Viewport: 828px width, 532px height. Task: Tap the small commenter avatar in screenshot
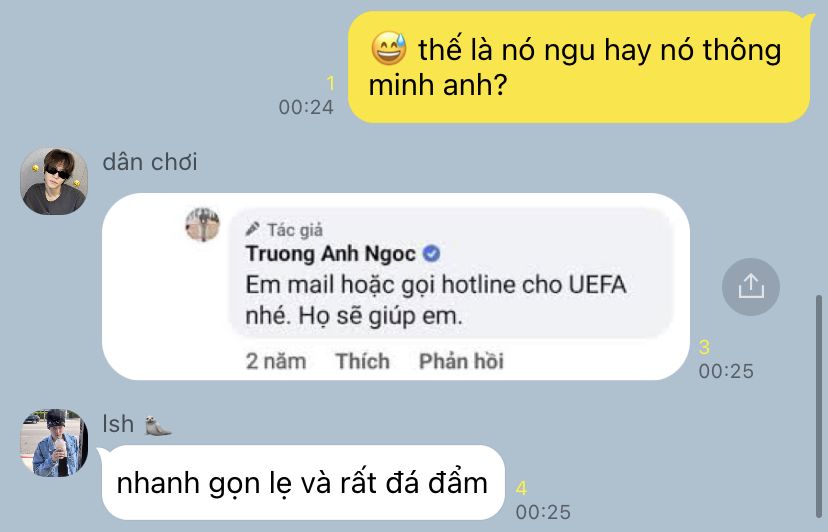tap(202, 225)
